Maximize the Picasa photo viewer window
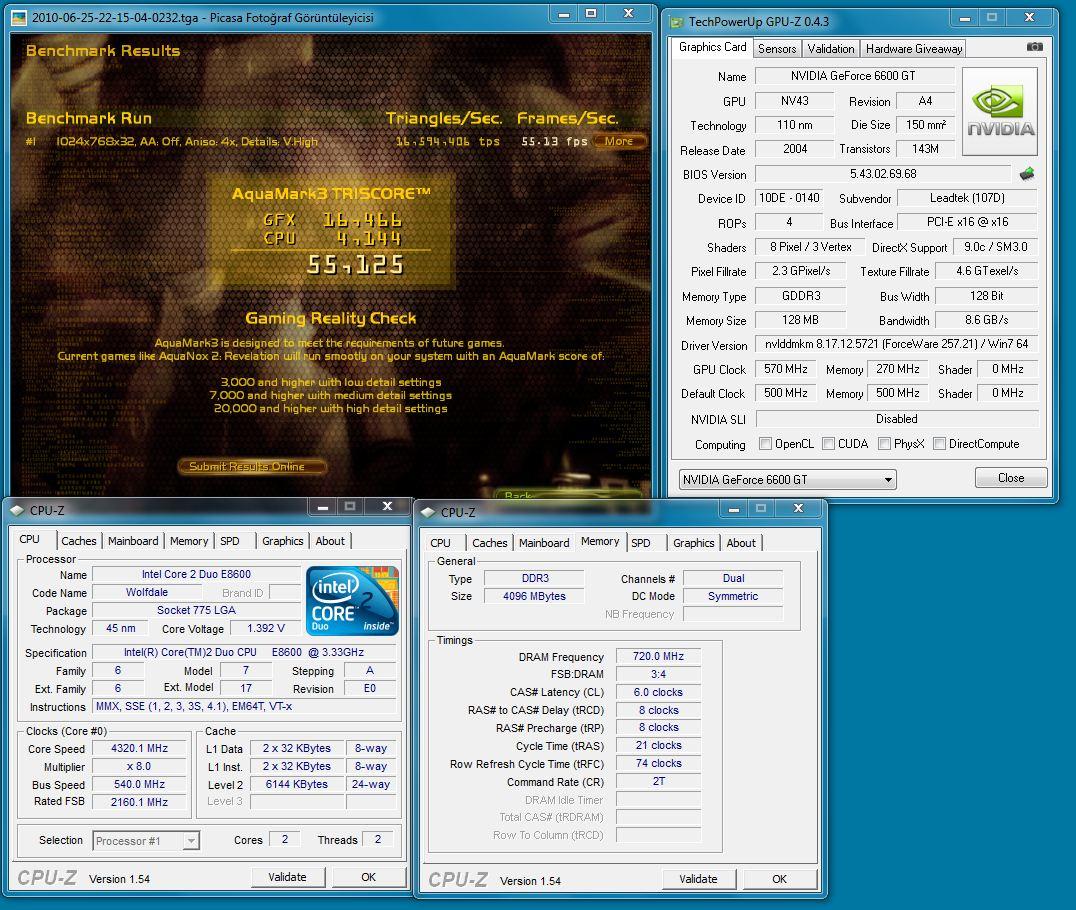Screen dimensions: 1076x910 coord(591,14)
